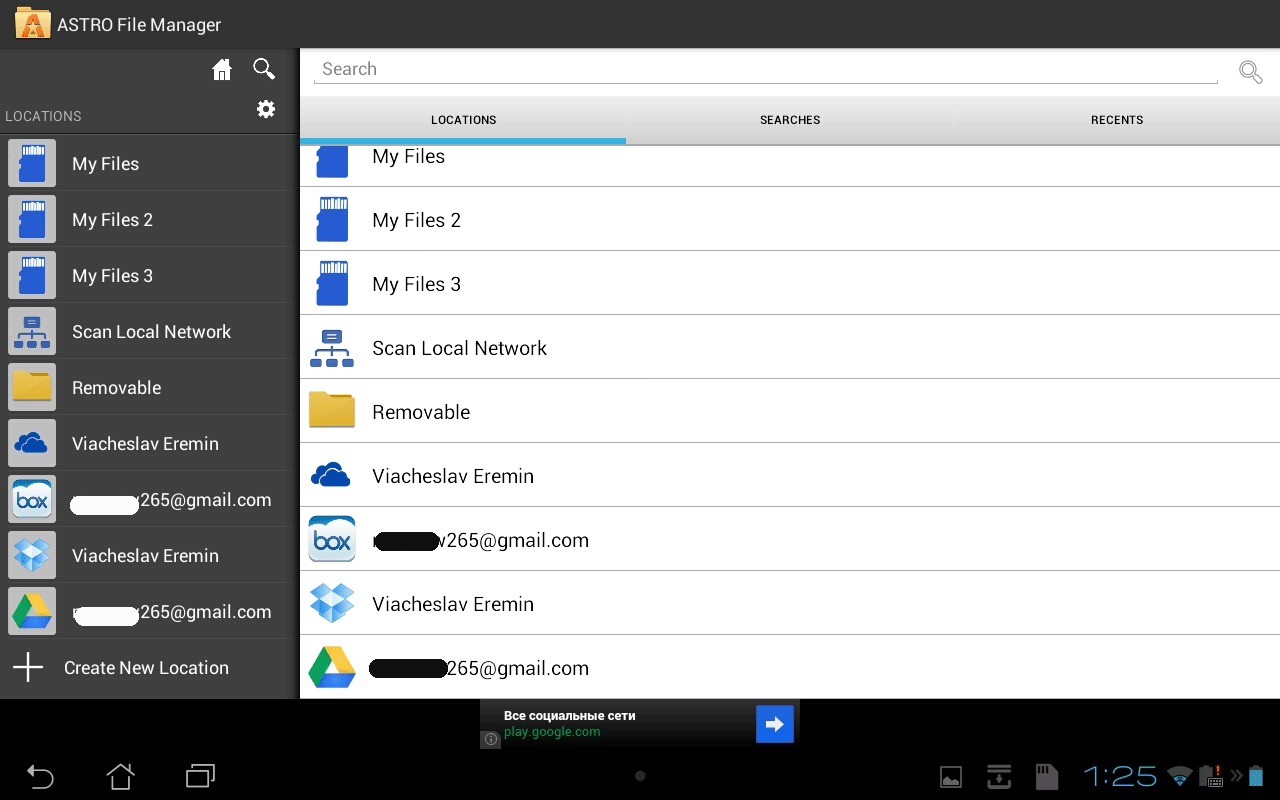This screenshot has width=1280, height=800.
Task: Open the Removable folder icon in sidebar
Action: pyautogui.click(x=32, y=387)
